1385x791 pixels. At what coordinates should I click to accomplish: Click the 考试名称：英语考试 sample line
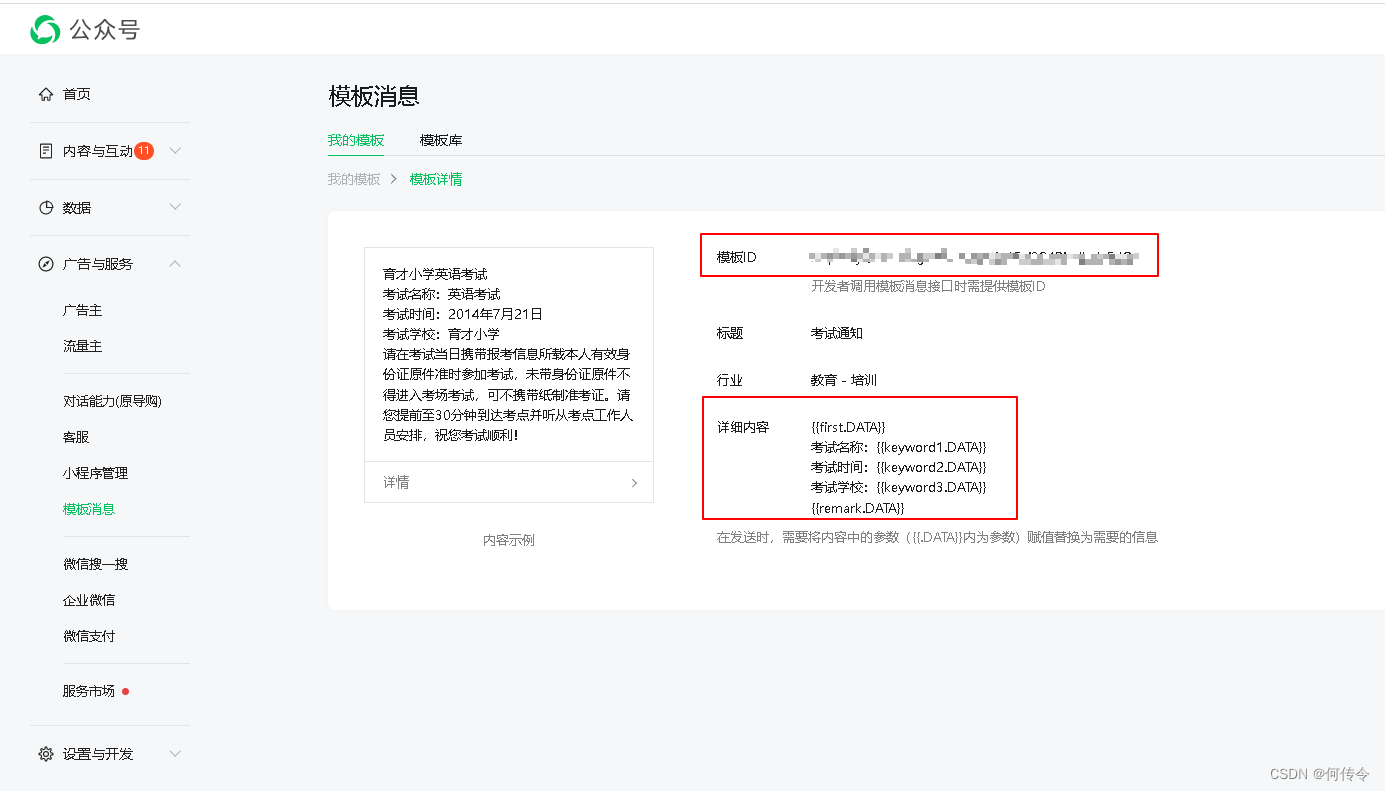pyautogui.click(x=441, y=294)
